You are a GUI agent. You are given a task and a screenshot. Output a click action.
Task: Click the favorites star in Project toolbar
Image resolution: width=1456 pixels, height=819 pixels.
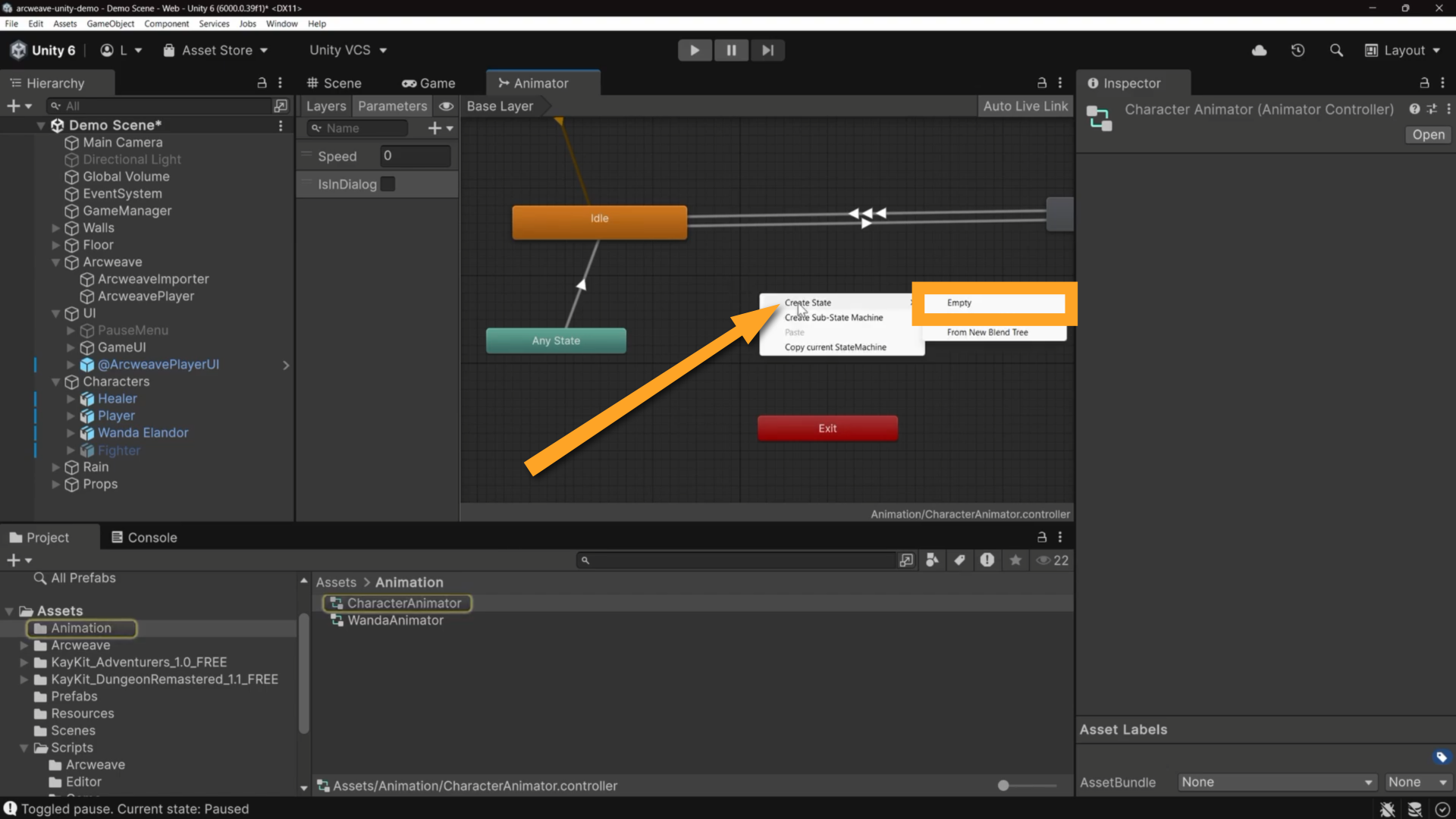tap(1015, 560)
